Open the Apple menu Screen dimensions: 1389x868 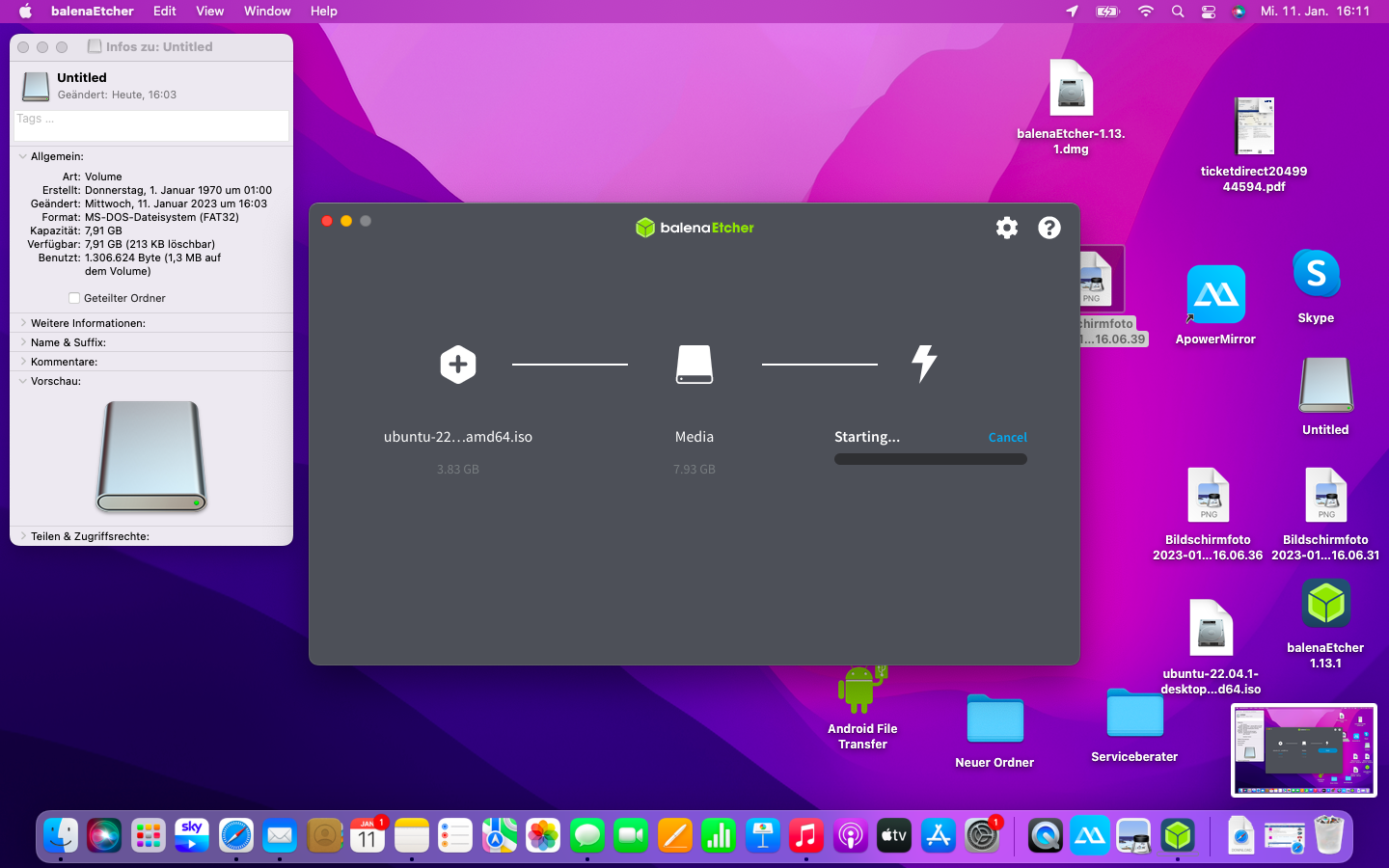click(x=25, y=12)
